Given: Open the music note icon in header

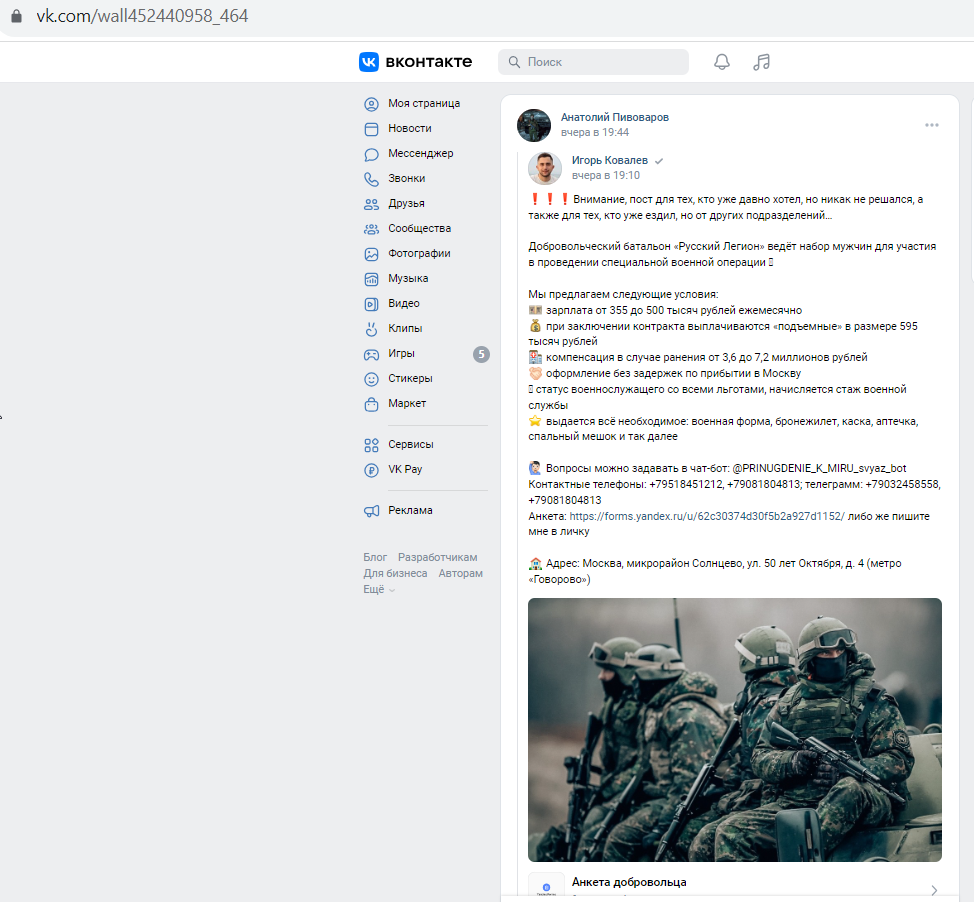Looking at the screenshot, I should 762,62.
